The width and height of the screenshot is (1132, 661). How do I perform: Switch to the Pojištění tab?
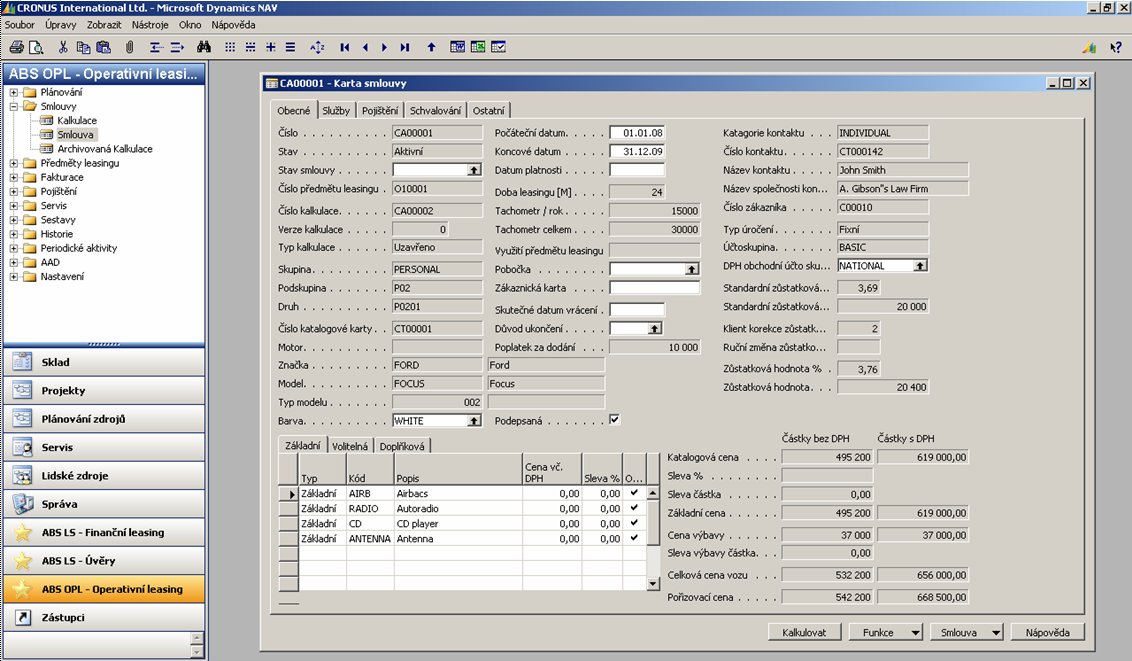click(380, 110)
